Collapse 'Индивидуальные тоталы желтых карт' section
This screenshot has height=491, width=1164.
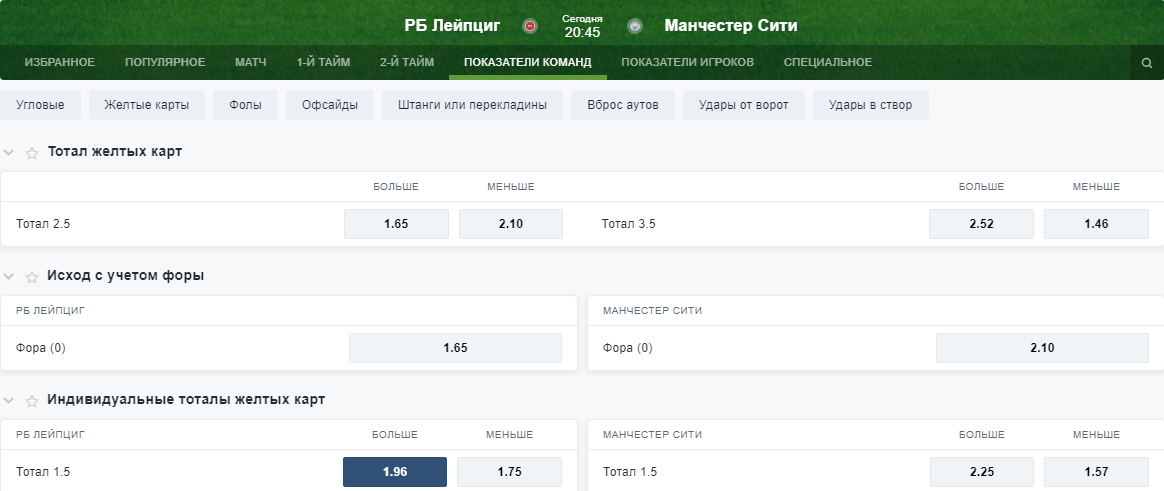tap(9, 401)
